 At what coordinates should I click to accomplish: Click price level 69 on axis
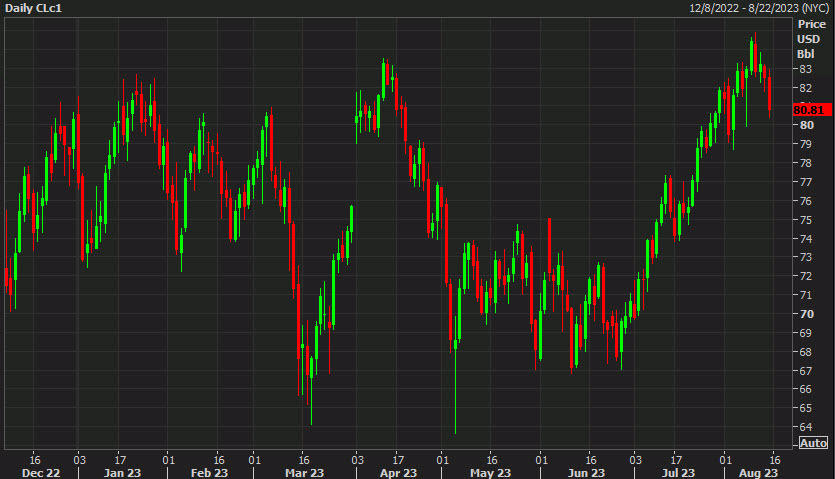pos(806,333)
